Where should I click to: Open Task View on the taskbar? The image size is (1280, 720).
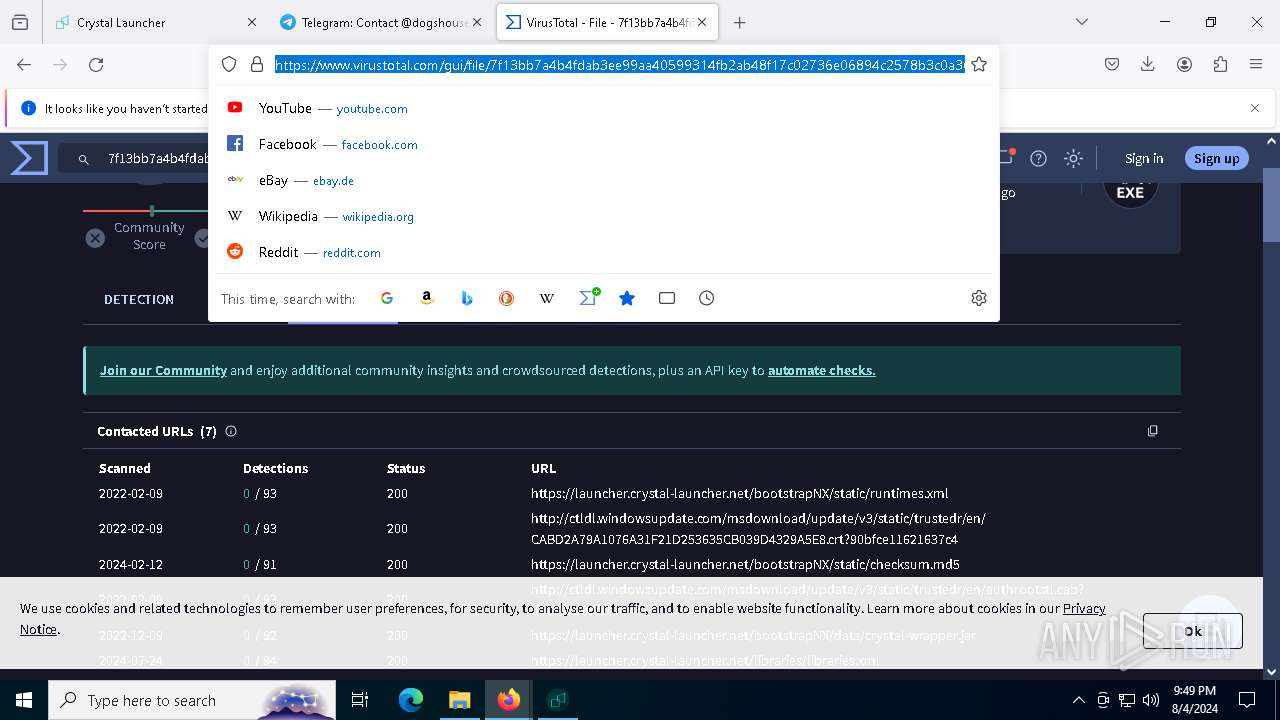pos(360,700)
